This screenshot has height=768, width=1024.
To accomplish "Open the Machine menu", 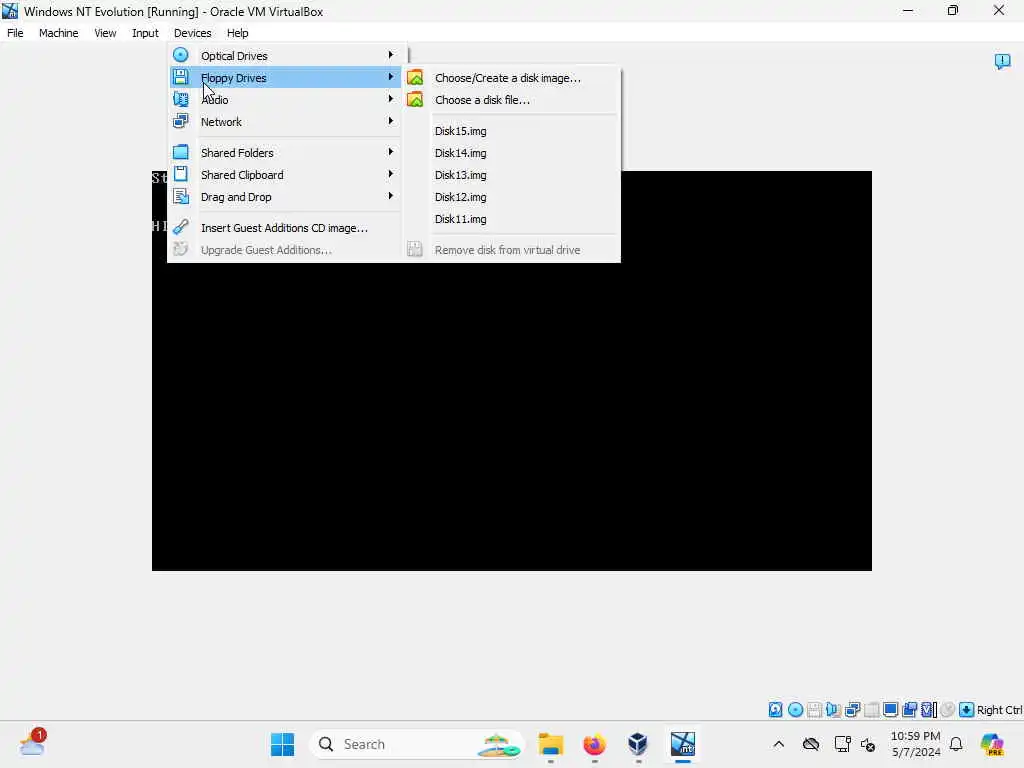I will tap(58, 33).
